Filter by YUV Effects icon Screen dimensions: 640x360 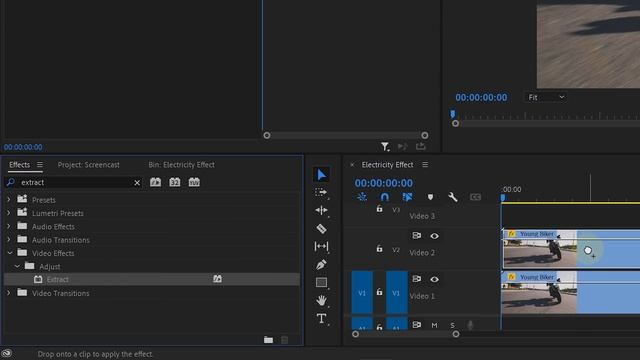(194, 182)
